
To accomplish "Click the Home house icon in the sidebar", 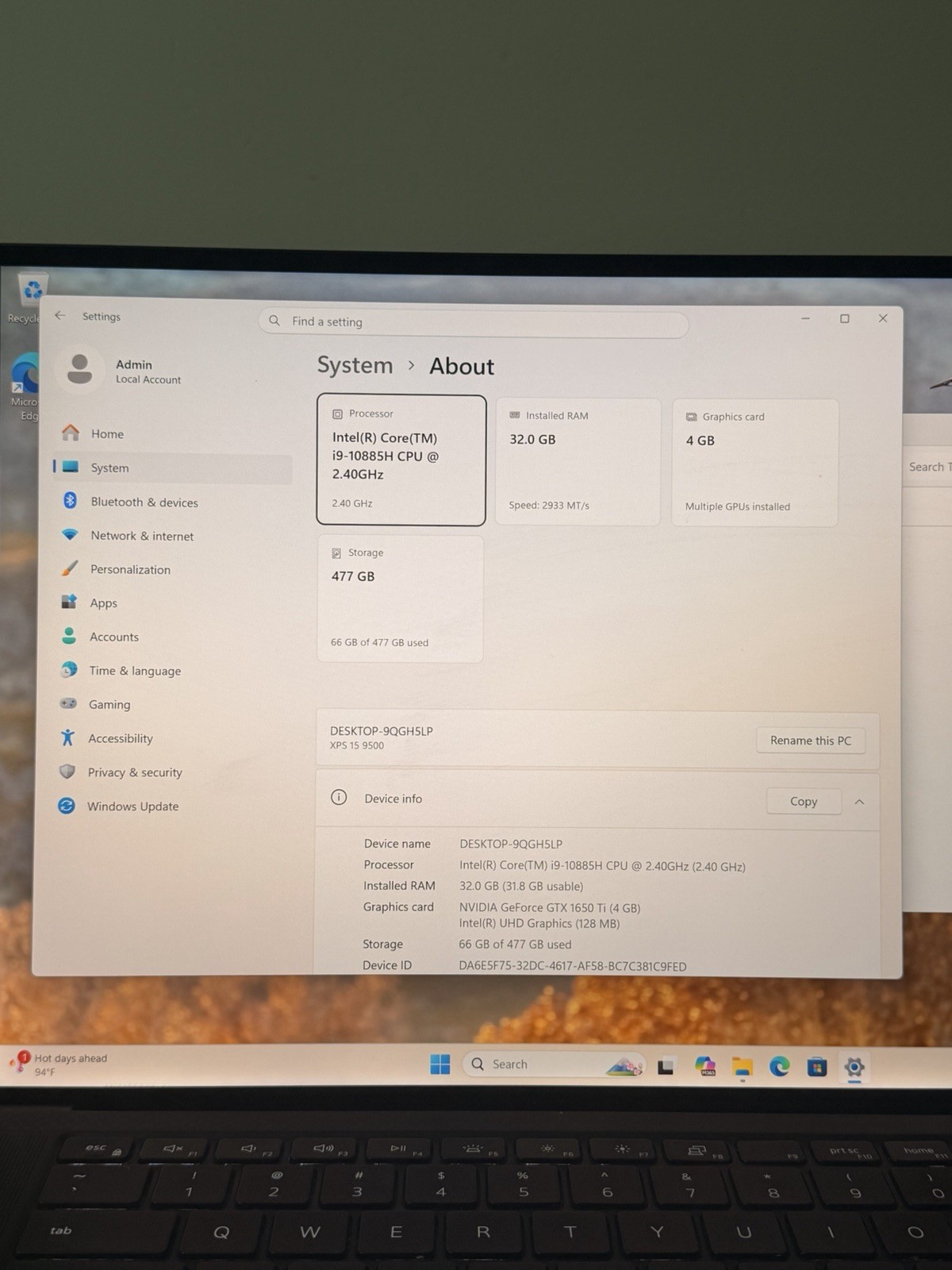I will click(x=71, y=433).
